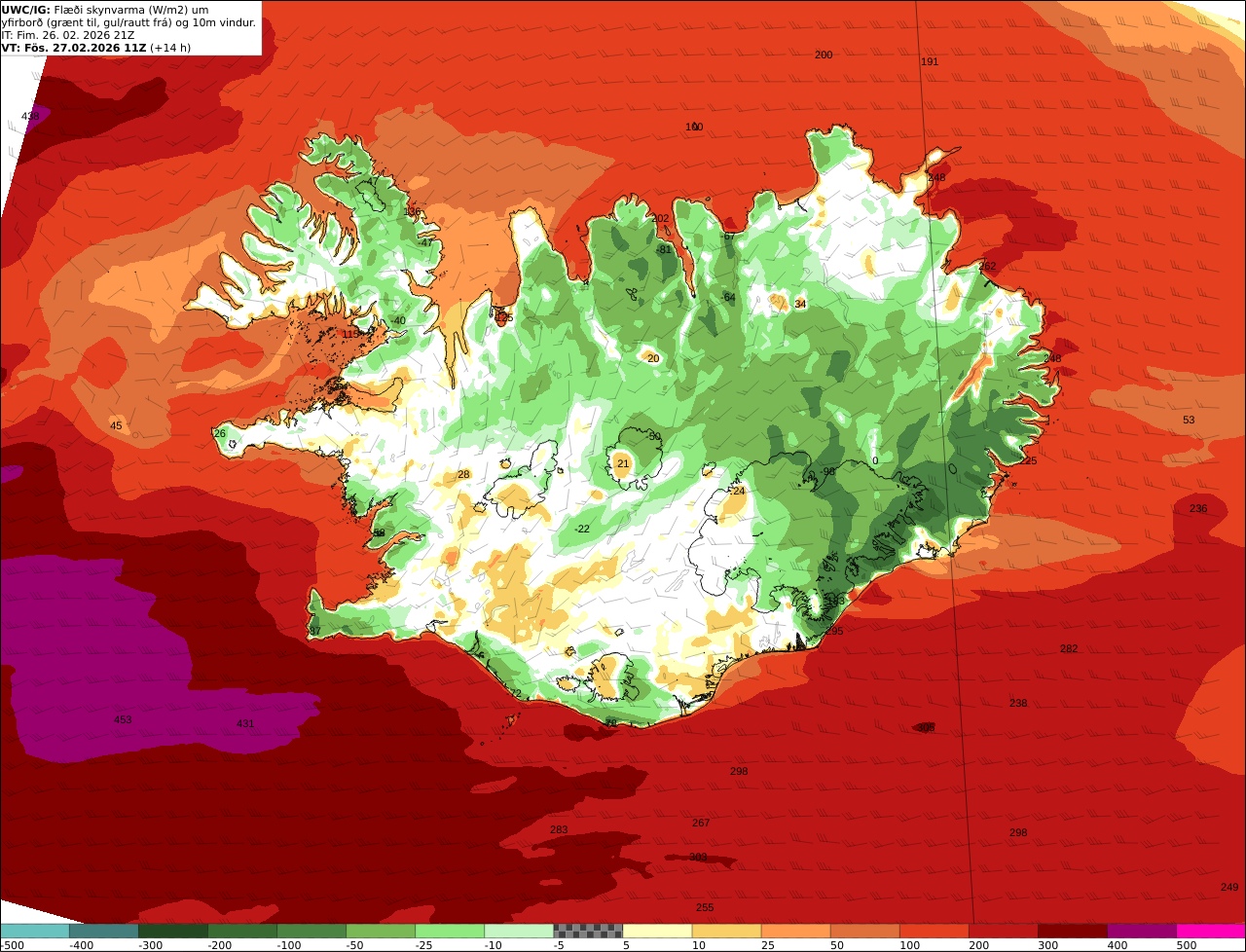Click the checkered legend swatch between -5 and 5

click(588, 931)
